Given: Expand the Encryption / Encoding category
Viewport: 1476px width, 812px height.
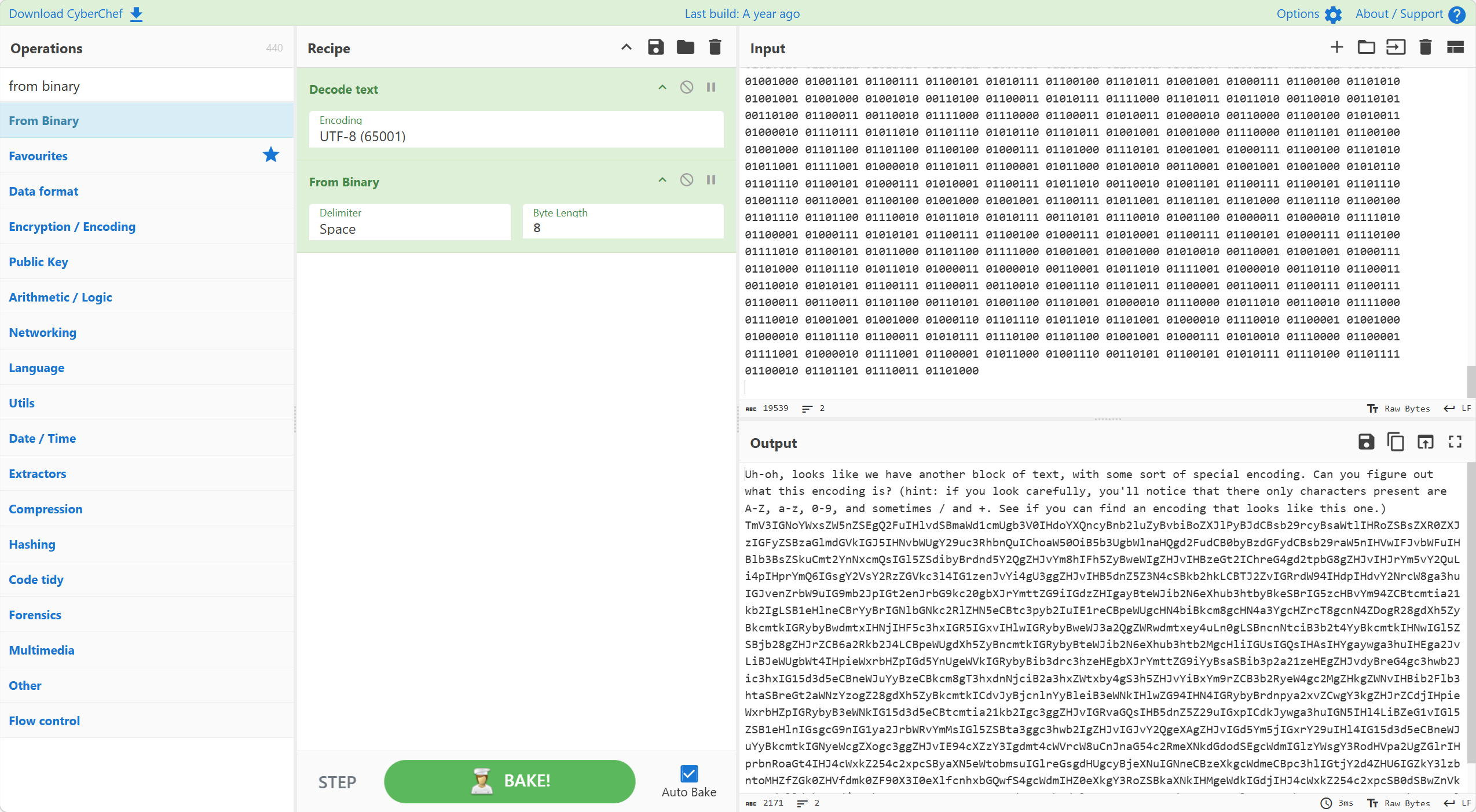Looking at the screenshot, I should (x=72, y=227).
